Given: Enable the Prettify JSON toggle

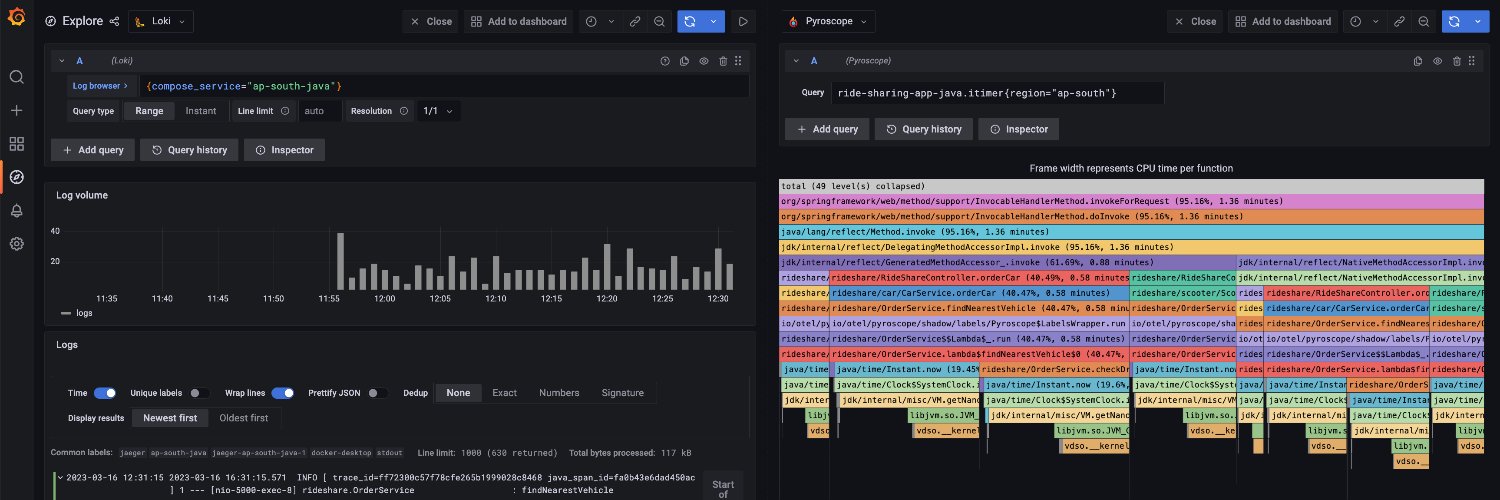Looking at the screenshot, I should pyautogui.click(x=378, y=393).
